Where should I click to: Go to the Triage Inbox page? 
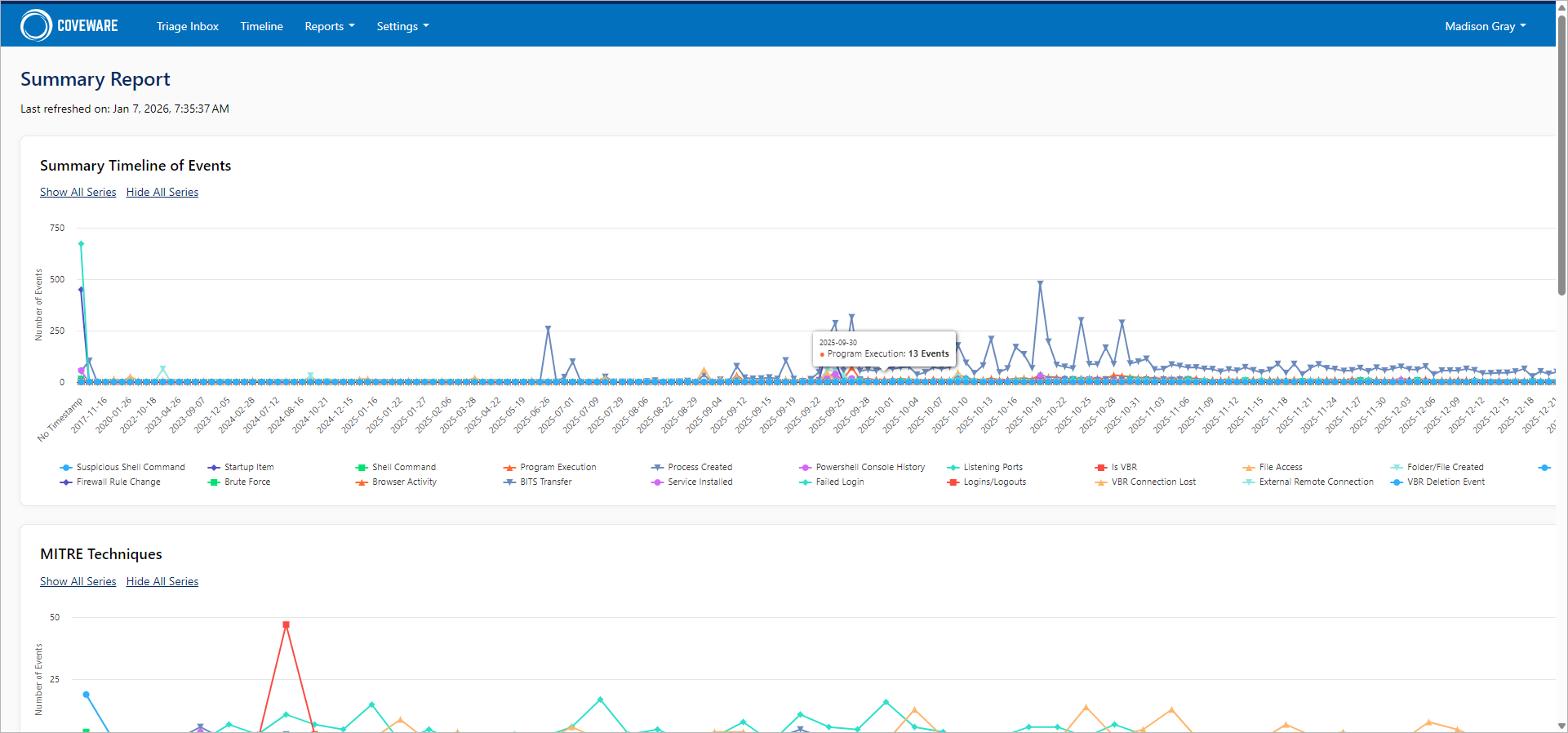[x=188, y=26]
